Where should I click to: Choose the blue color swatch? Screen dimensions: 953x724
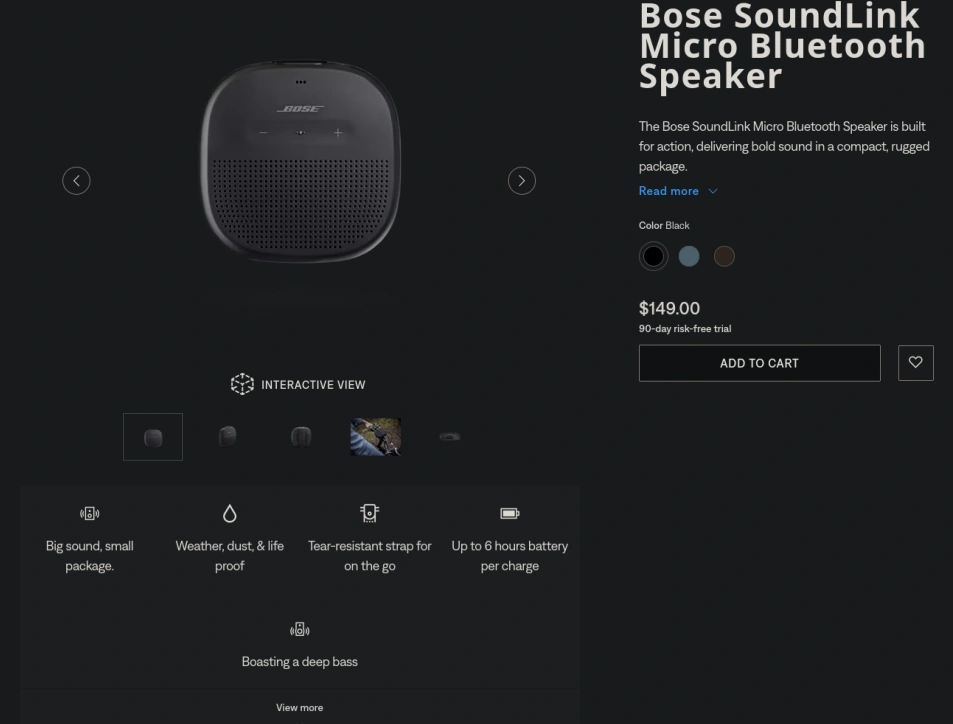tap(689, 256)
